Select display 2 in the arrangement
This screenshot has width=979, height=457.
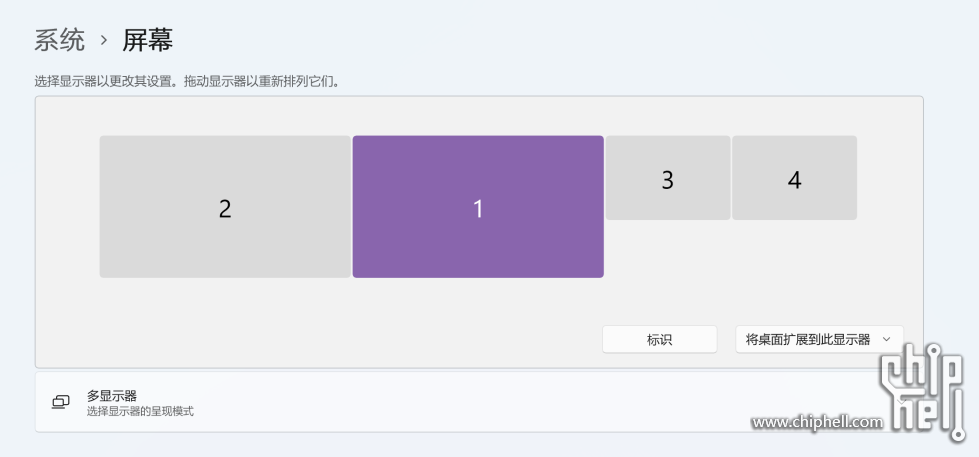(225, 207)
